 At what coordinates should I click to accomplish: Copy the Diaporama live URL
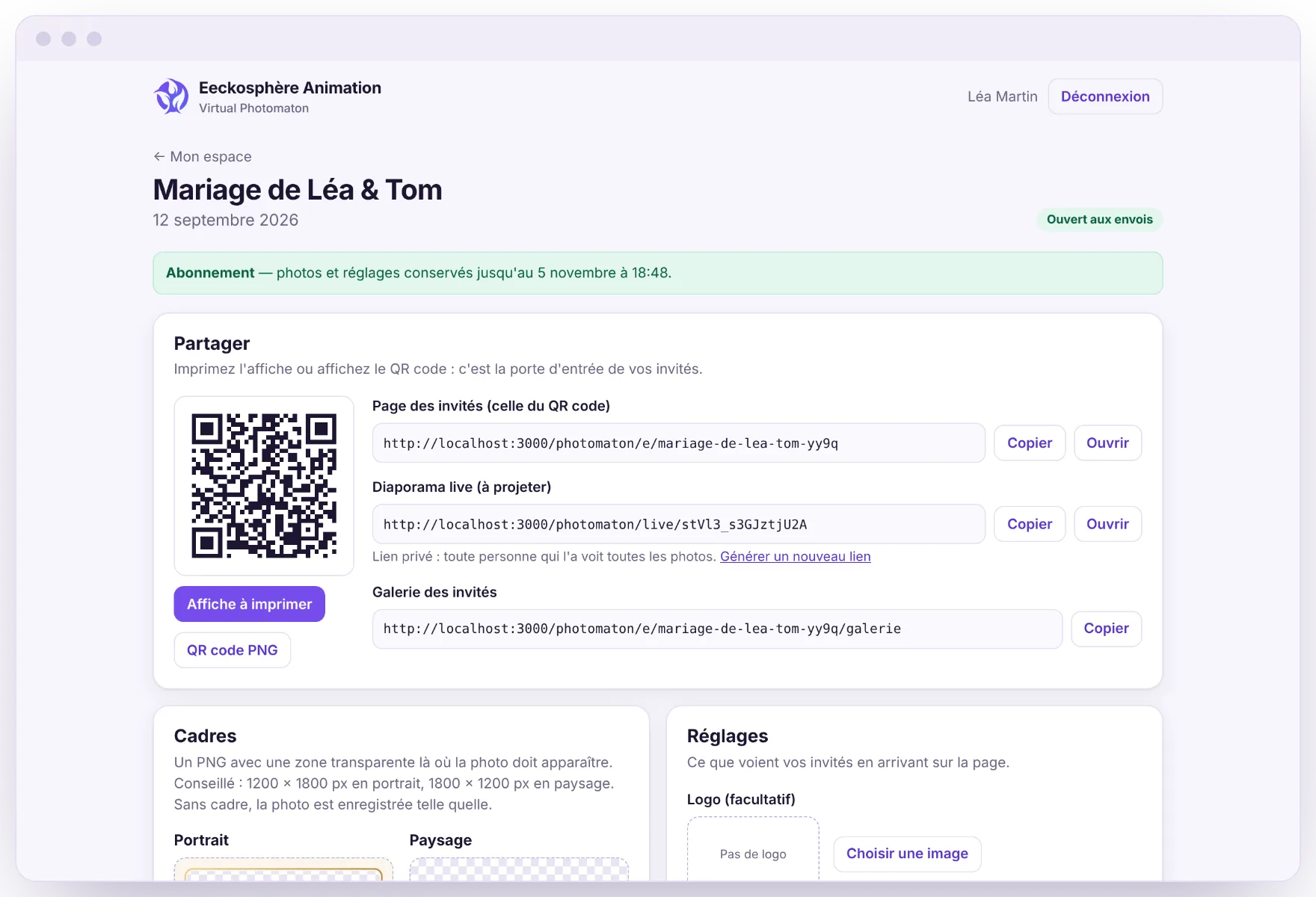pyautogui.click(x=1030, y=524)
